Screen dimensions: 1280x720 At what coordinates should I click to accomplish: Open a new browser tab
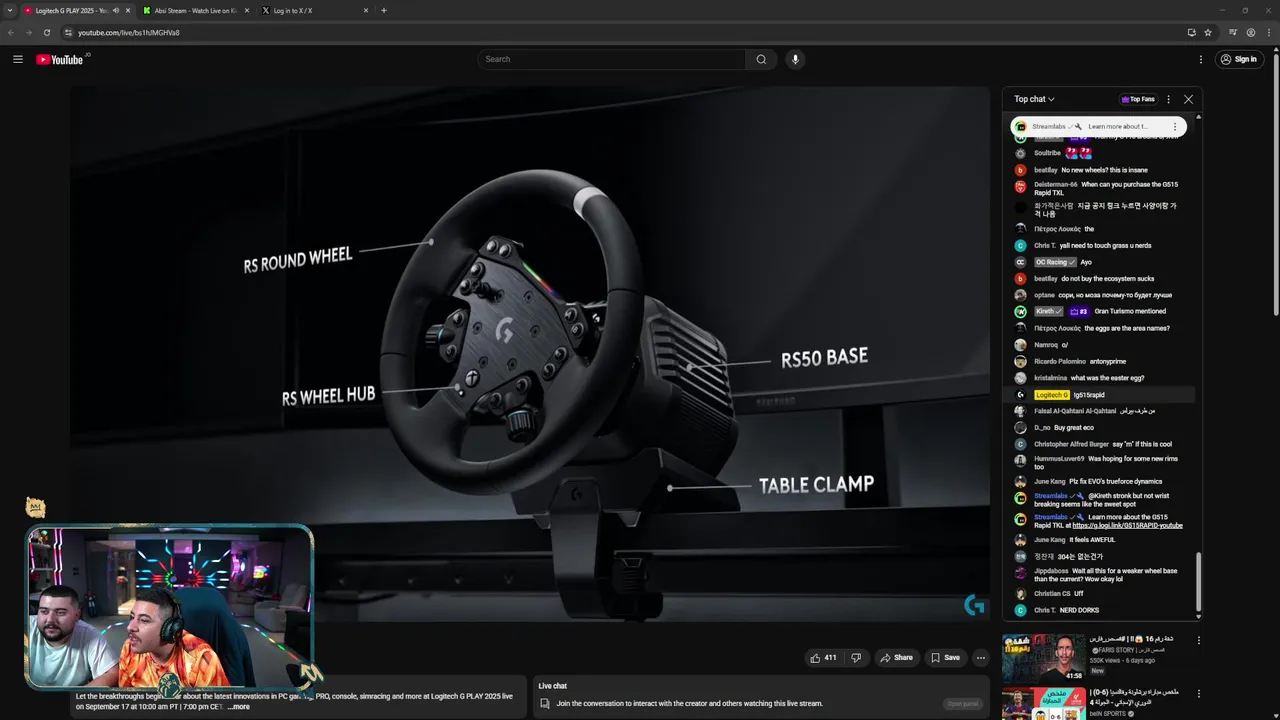pos(384,10)
